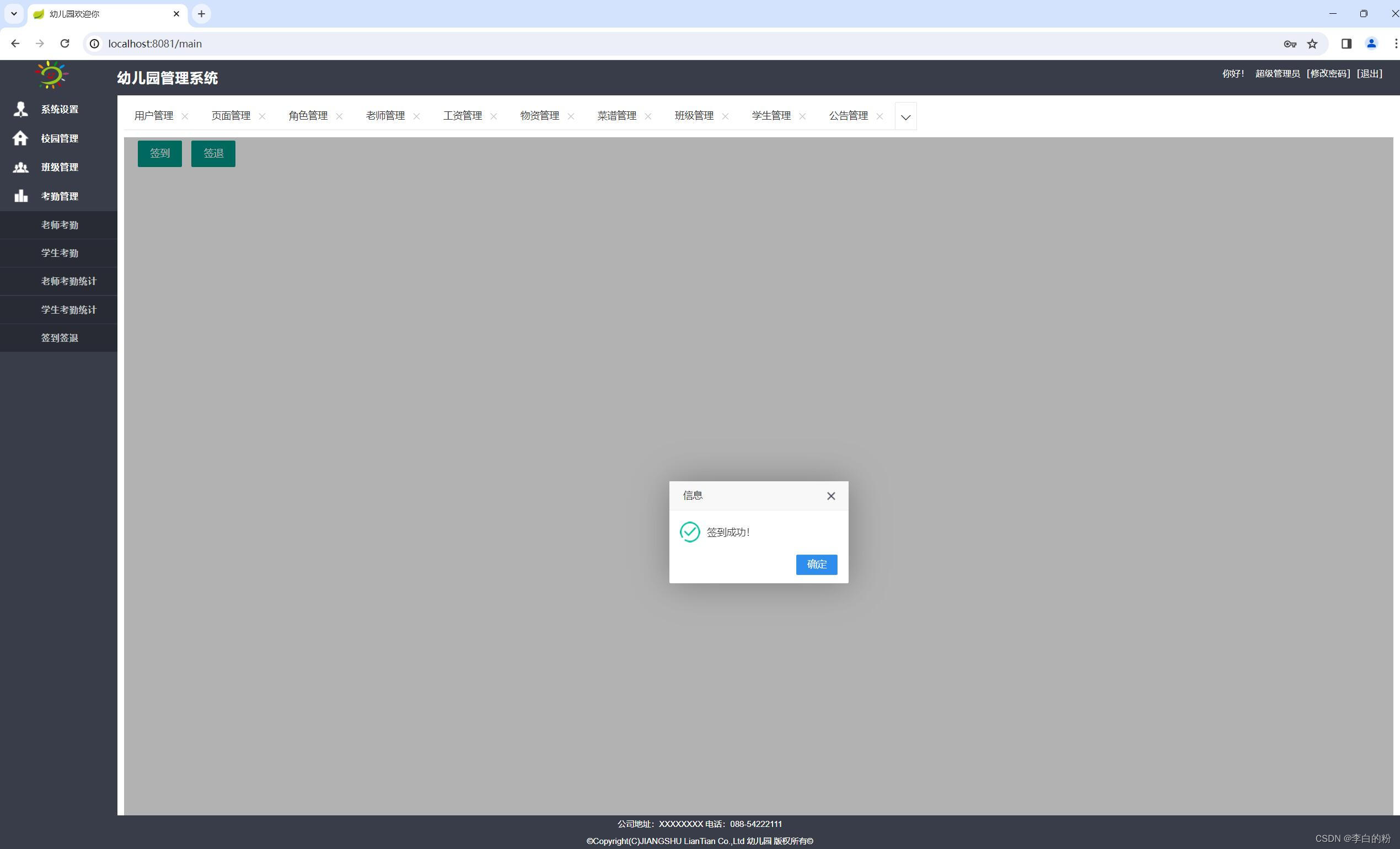Switch to the 角色管理 tab
Image resolution: width=1400 pixels, height=849 pixels.
308,116
